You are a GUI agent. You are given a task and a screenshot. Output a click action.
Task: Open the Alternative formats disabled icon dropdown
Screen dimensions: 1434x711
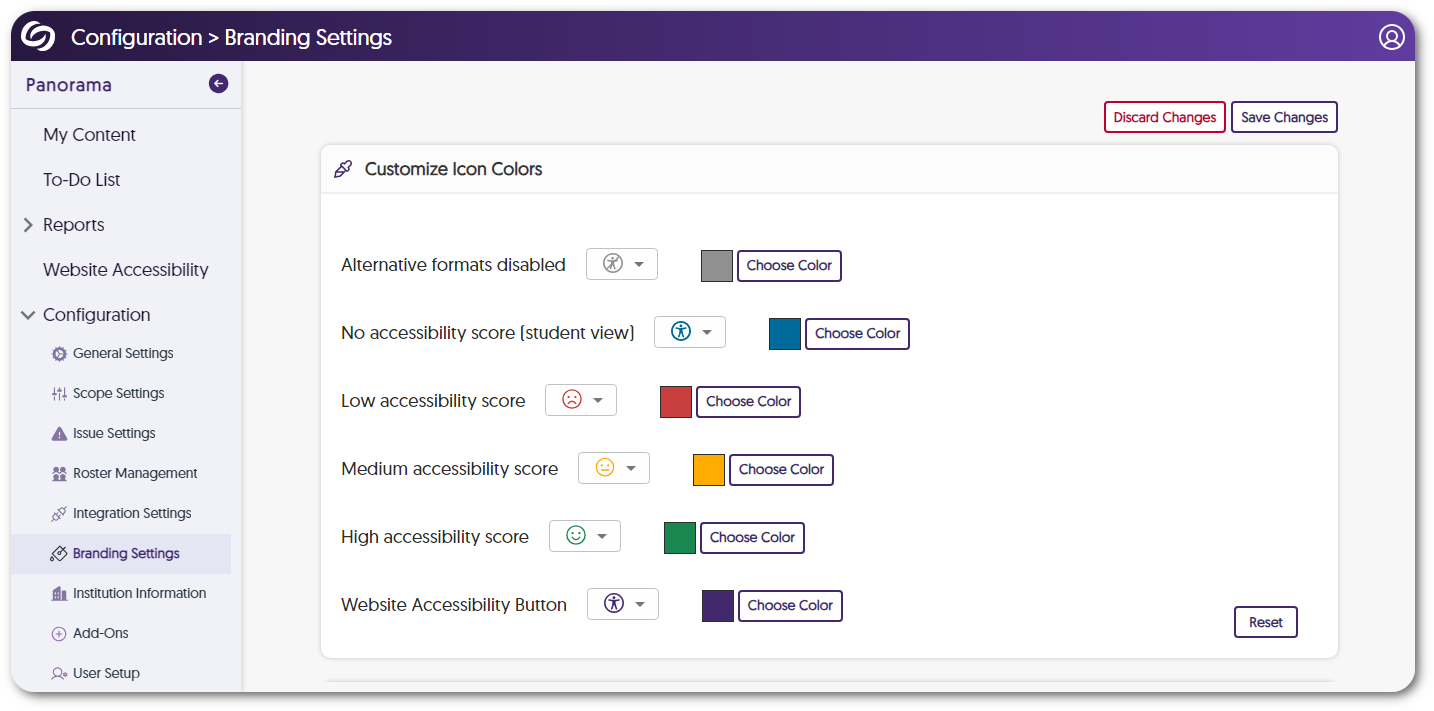click(622, 264)
